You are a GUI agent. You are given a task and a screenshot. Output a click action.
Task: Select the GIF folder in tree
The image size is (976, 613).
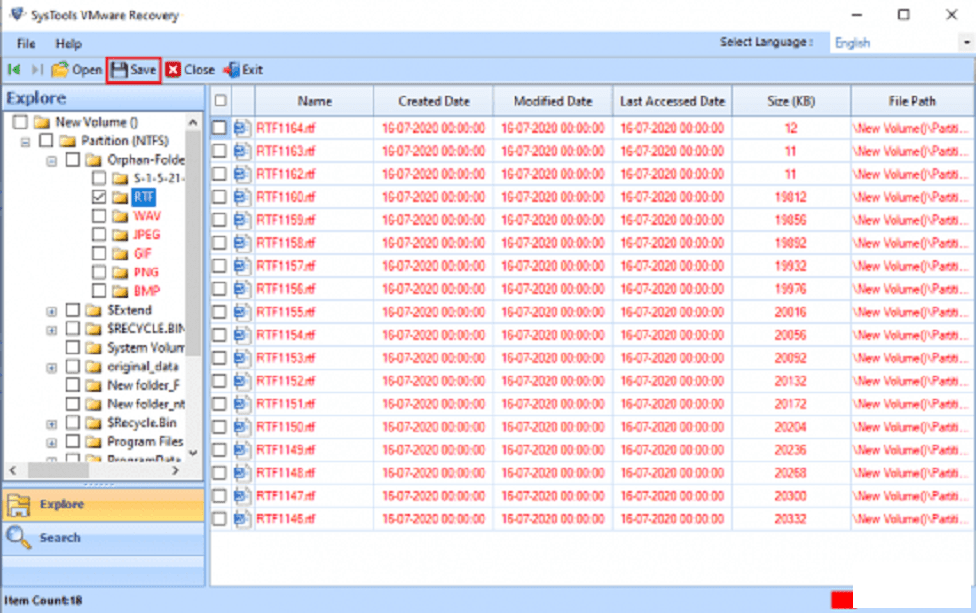click(143, 253)
